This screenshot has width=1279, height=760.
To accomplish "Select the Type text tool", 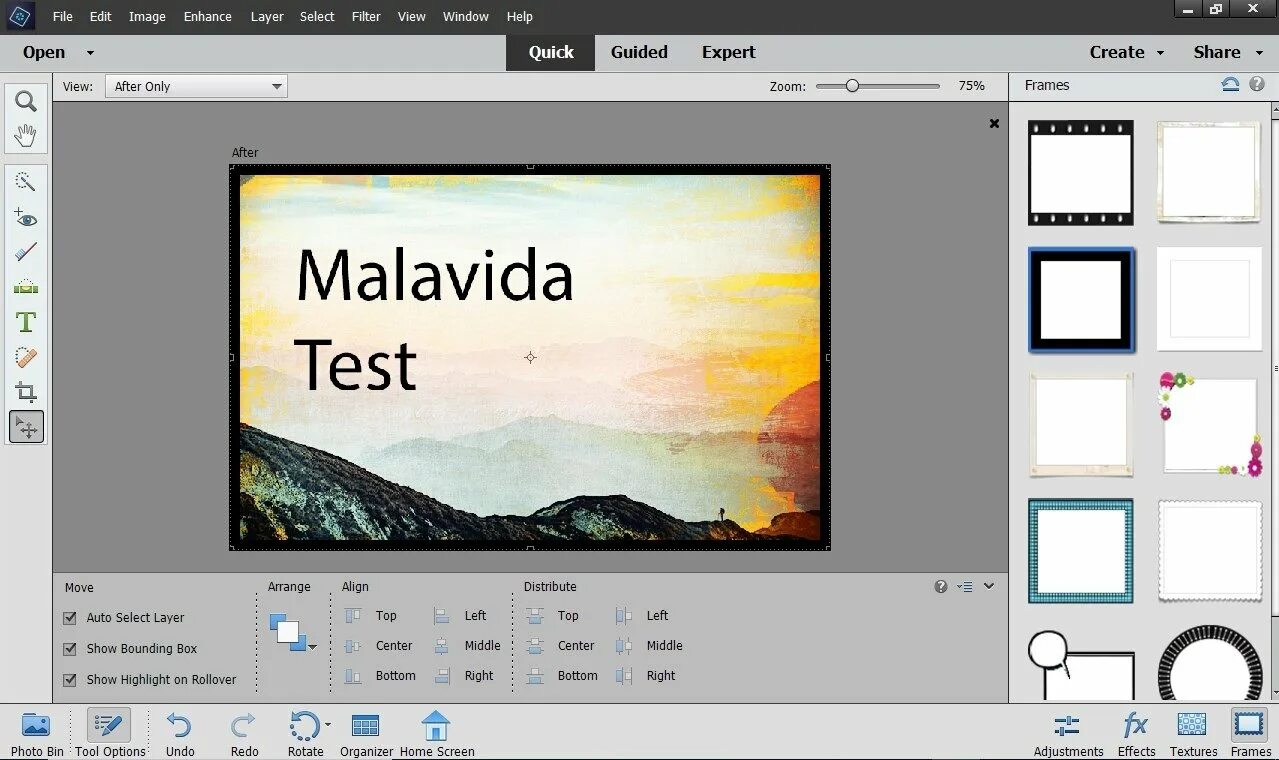I will (x=26, y=322).
